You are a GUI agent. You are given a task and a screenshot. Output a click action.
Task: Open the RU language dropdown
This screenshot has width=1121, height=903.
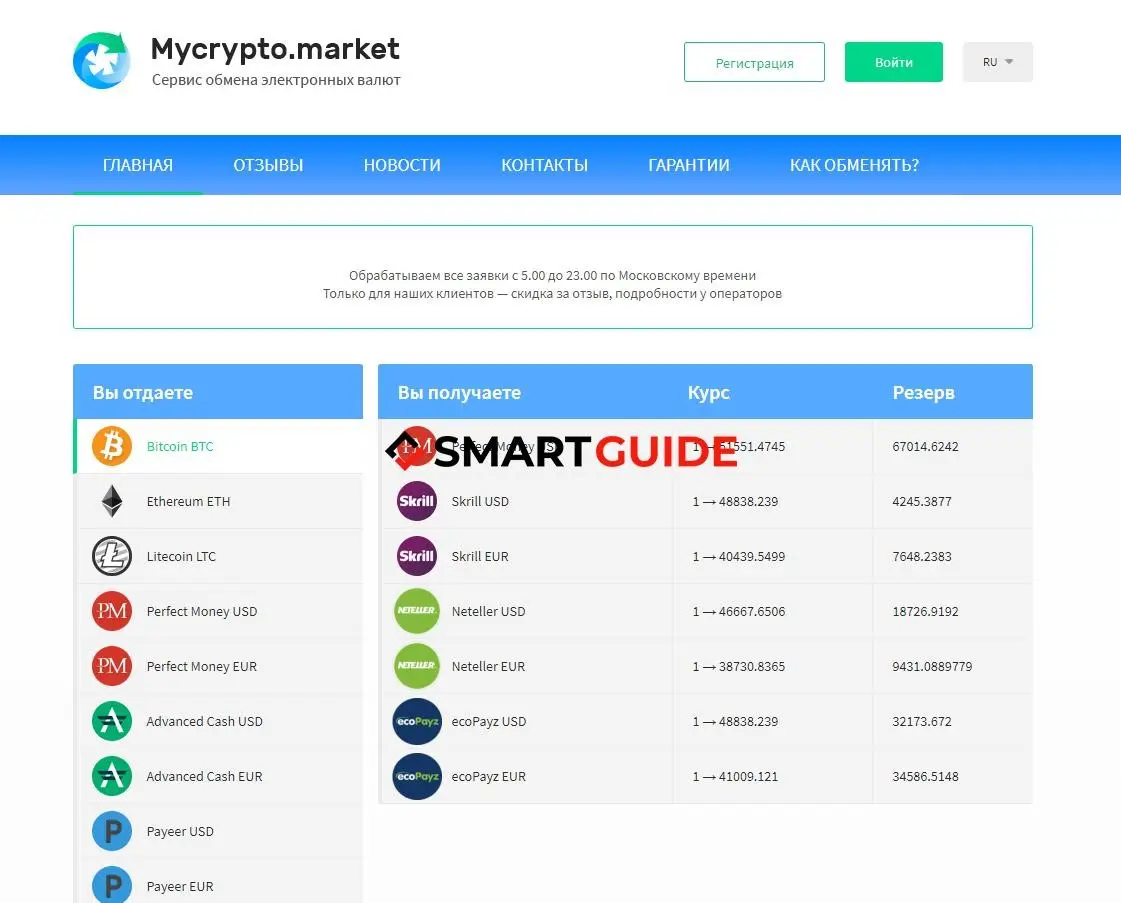pos(997,61)
